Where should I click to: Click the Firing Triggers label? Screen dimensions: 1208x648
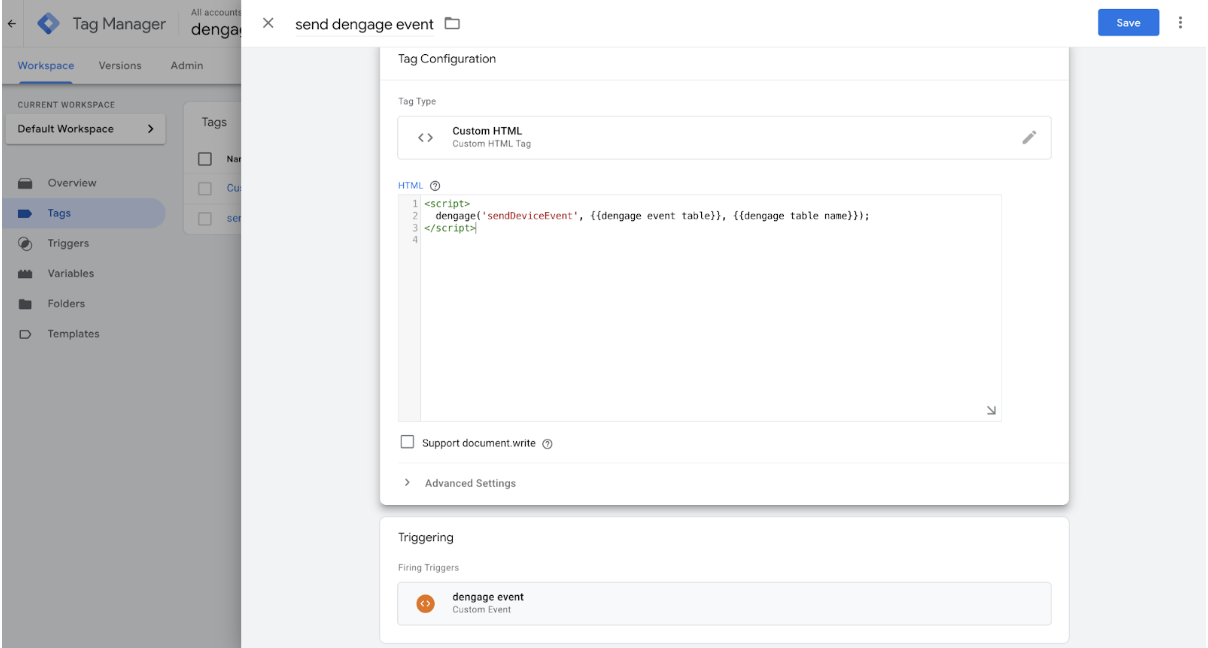428,568
